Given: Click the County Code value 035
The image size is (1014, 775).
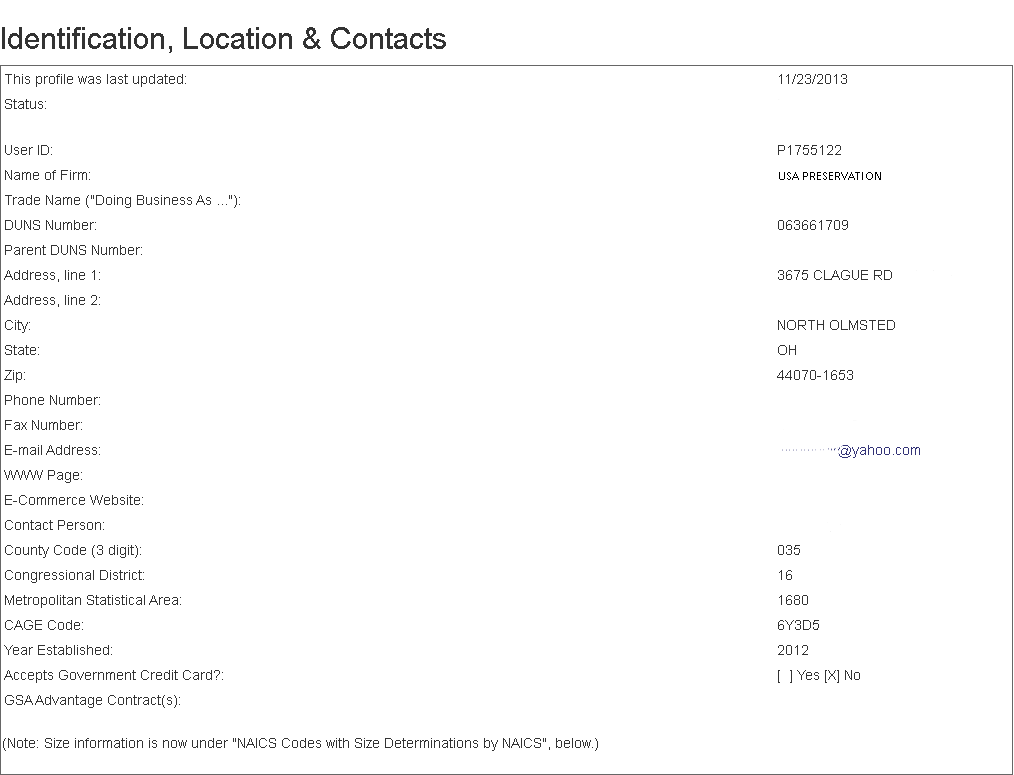Looking at the screenshot, I should 789,550.
